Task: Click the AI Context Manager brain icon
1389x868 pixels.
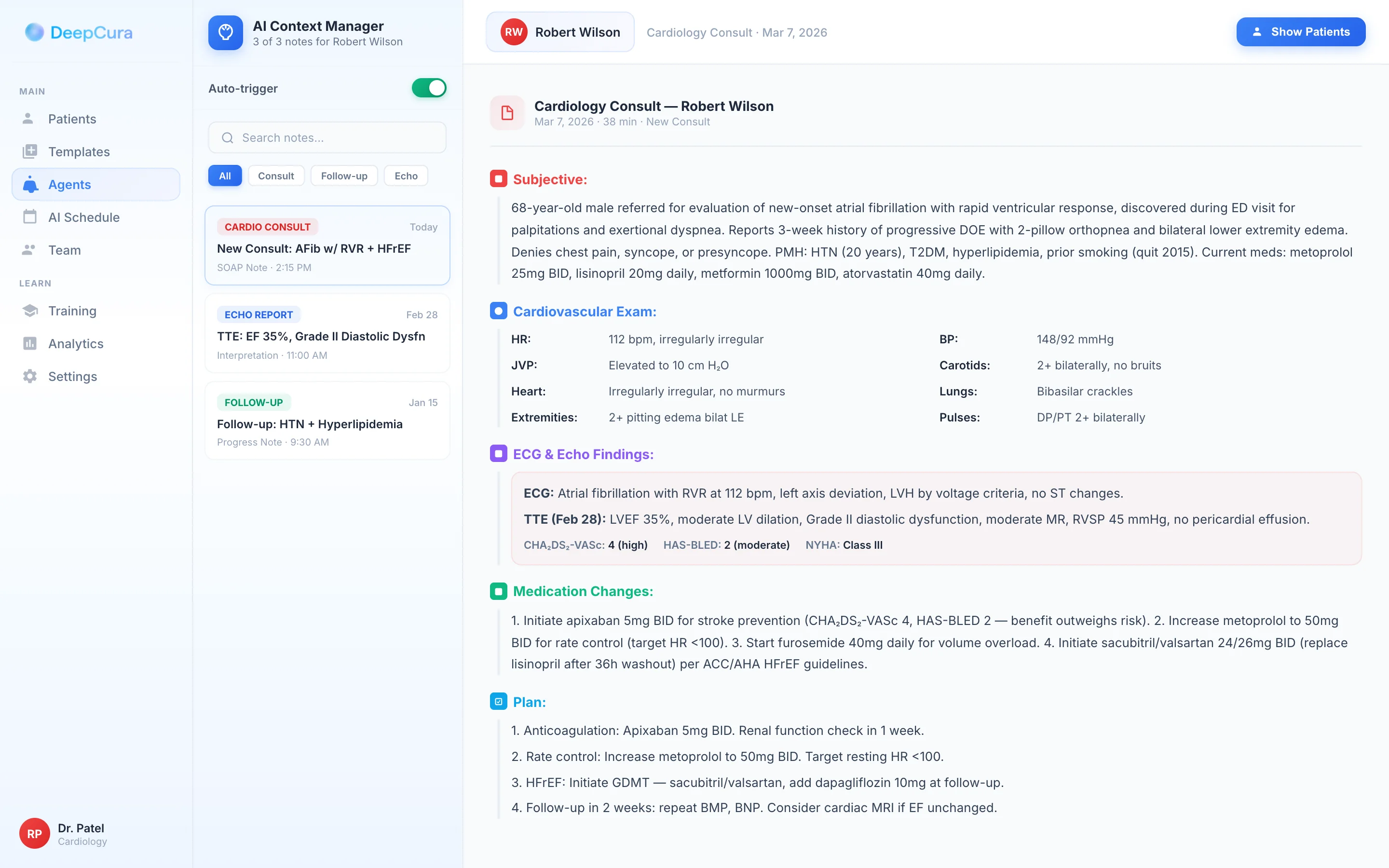Action: point(226,33)
